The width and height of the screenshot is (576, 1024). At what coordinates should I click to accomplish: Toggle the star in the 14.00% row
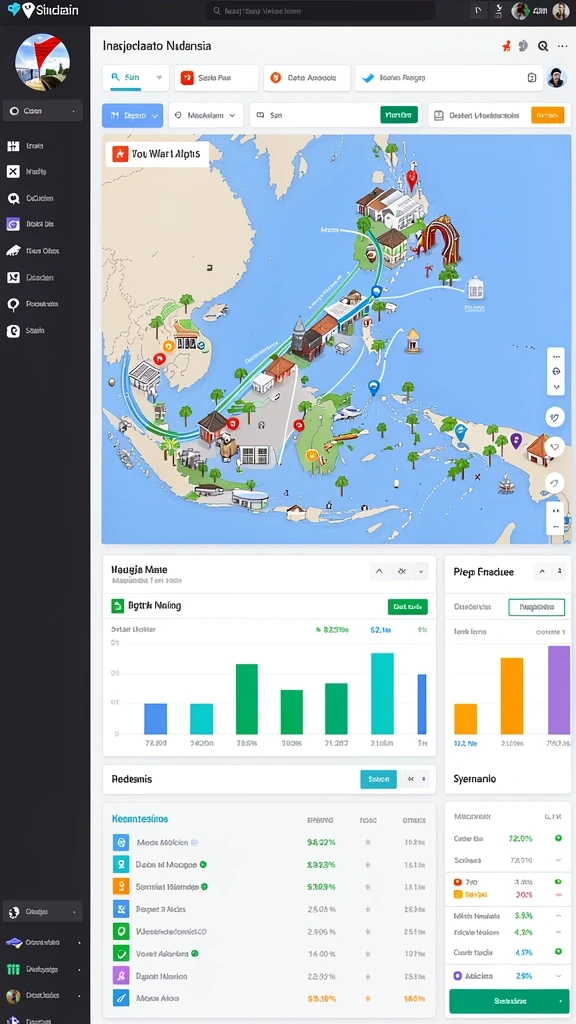368,953
